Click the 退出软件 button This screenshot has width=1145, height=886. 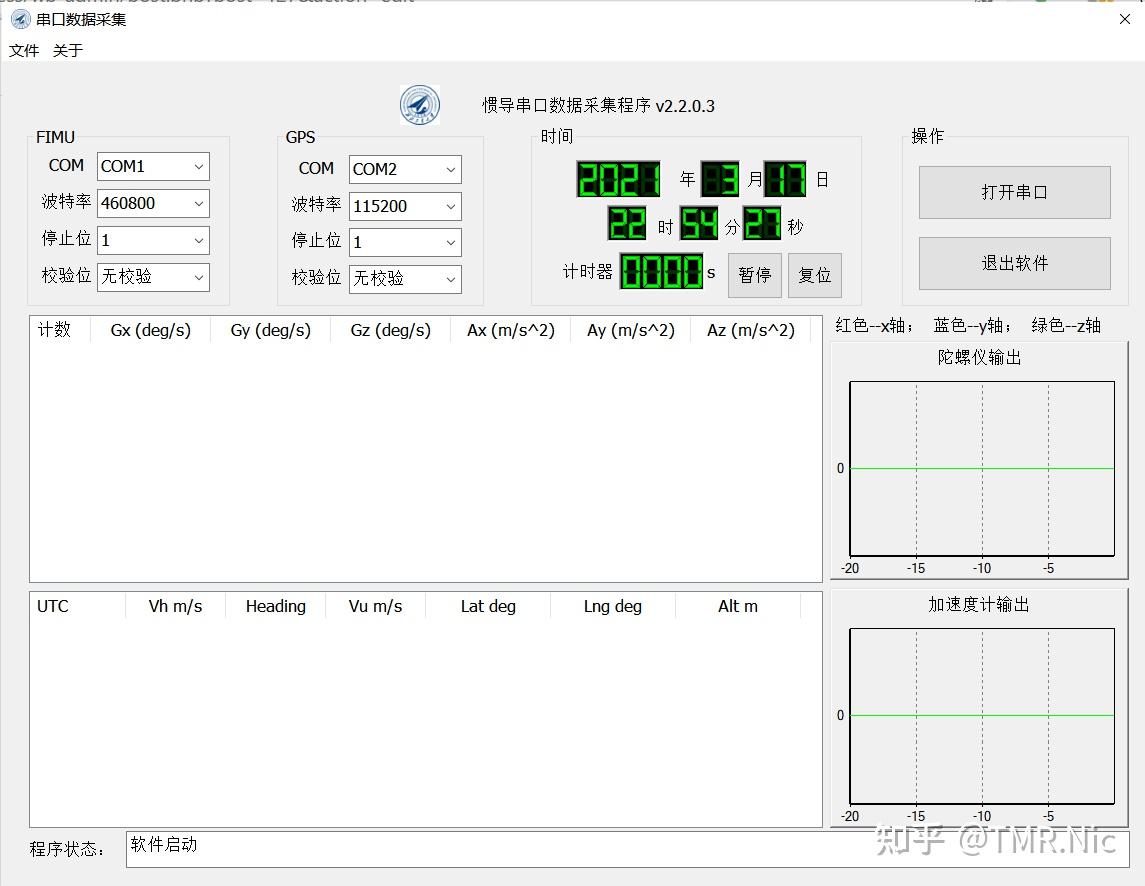tap(1014, 263)
